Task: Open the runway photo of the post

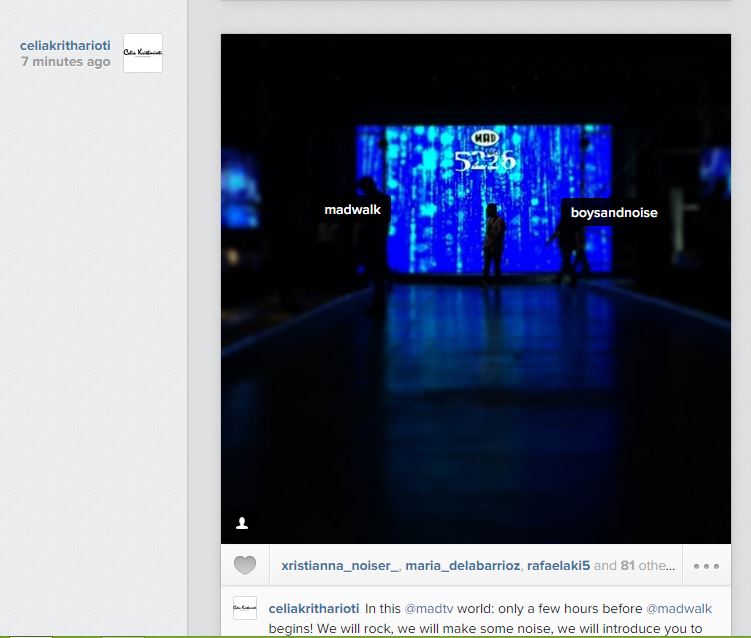Action: click(x=476, y=289)
